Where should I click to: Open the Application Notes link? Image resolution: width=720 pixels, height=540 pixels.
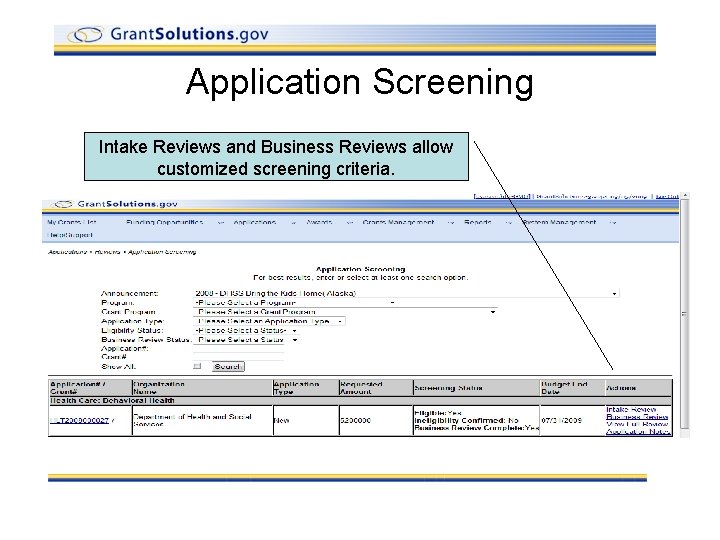tap(638, 432)
